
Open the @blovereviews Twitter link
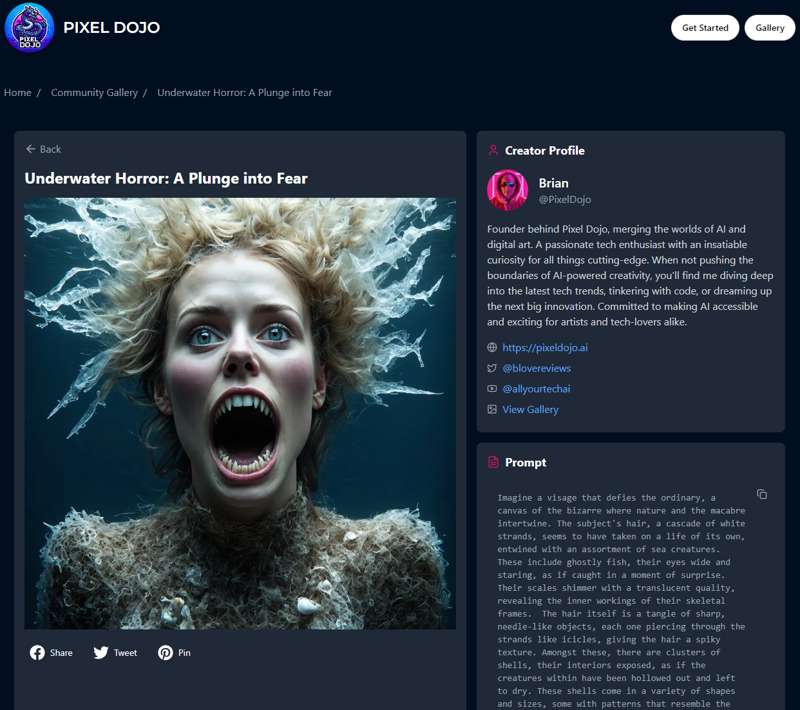point(536,369)
